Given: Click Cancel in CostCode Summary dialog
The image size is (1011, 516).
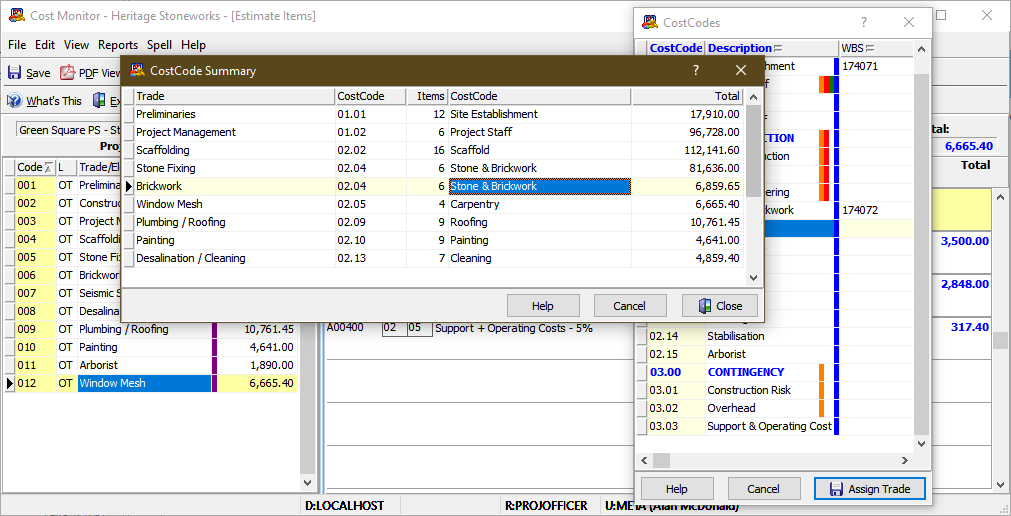Looking at the screenshot, I should pos(629,306).
